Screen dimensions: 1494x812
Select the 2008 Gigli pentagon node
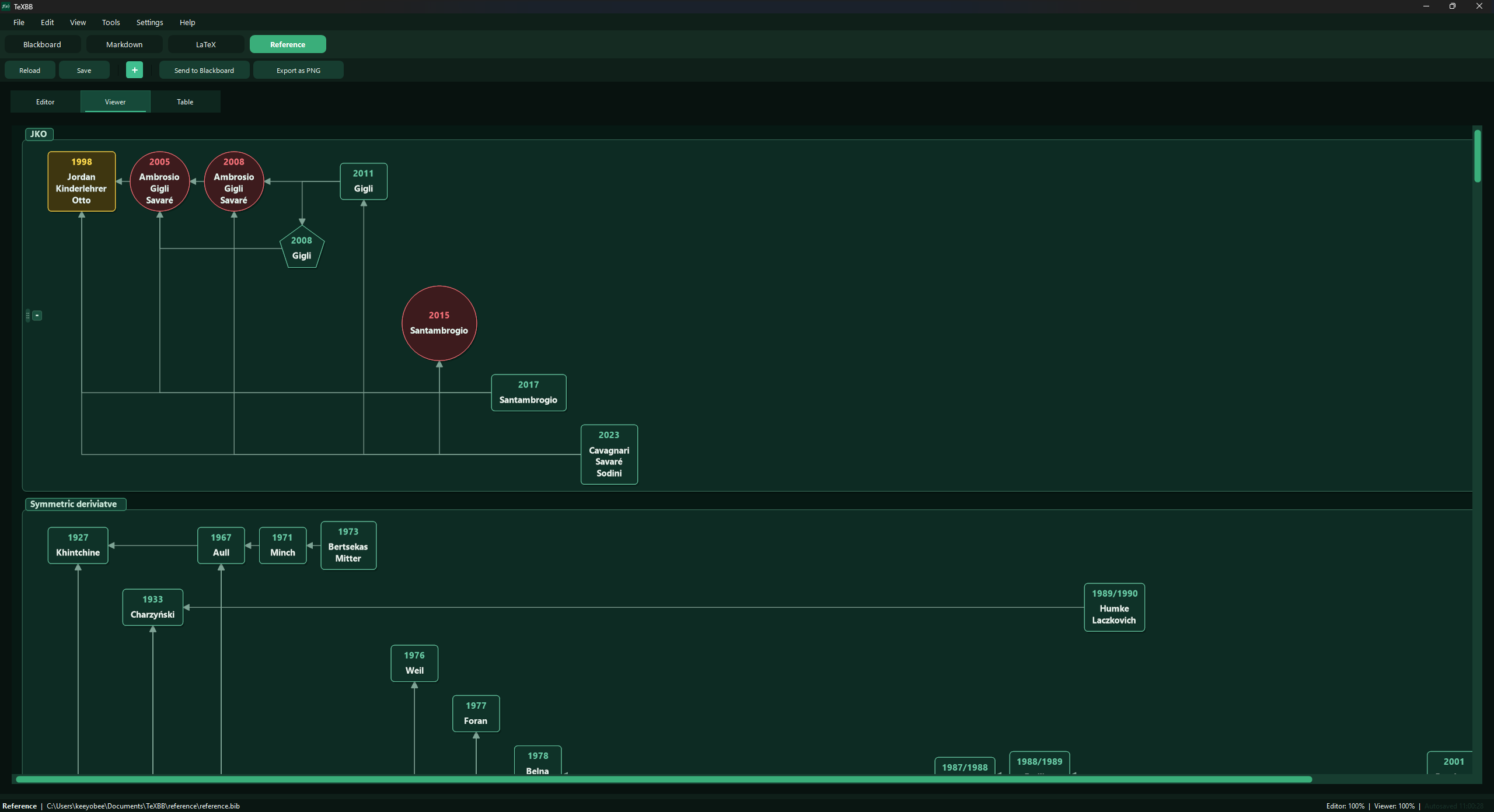302,247
